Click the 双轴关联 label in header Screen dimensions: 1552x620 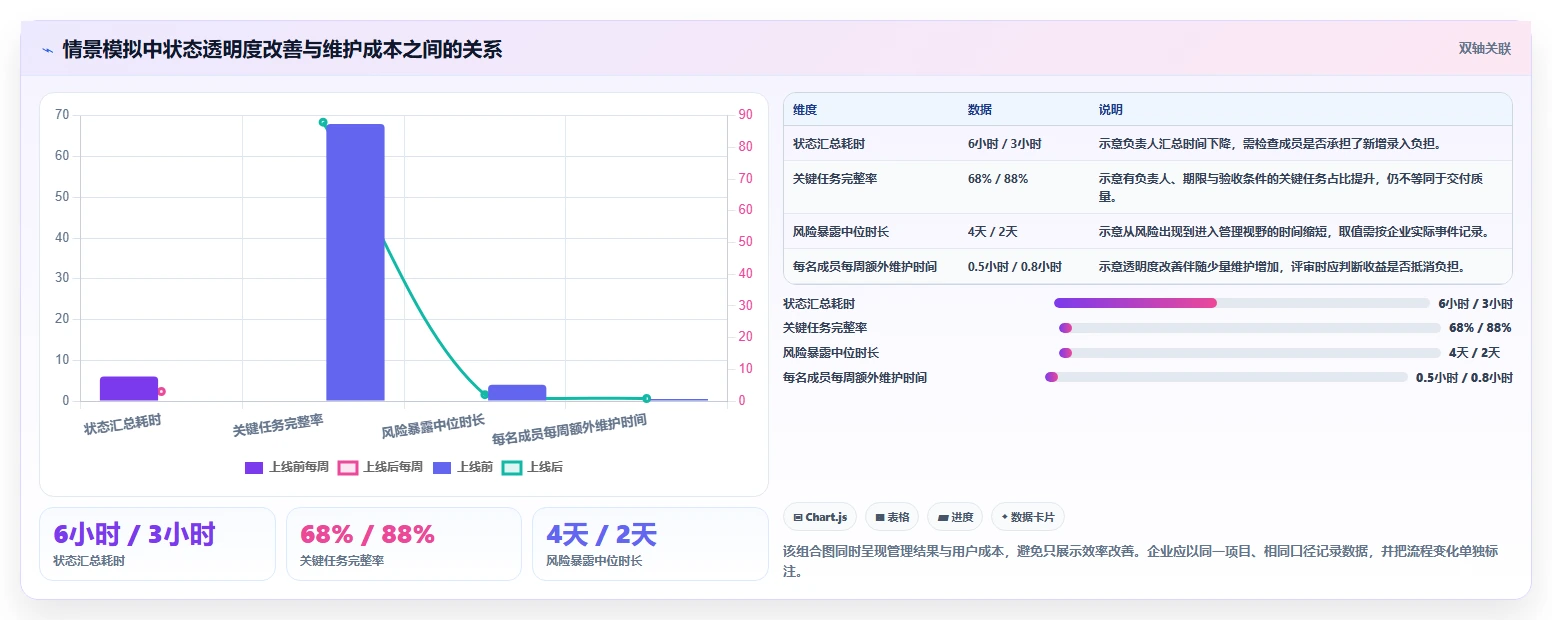click(x=1484, y=48)
